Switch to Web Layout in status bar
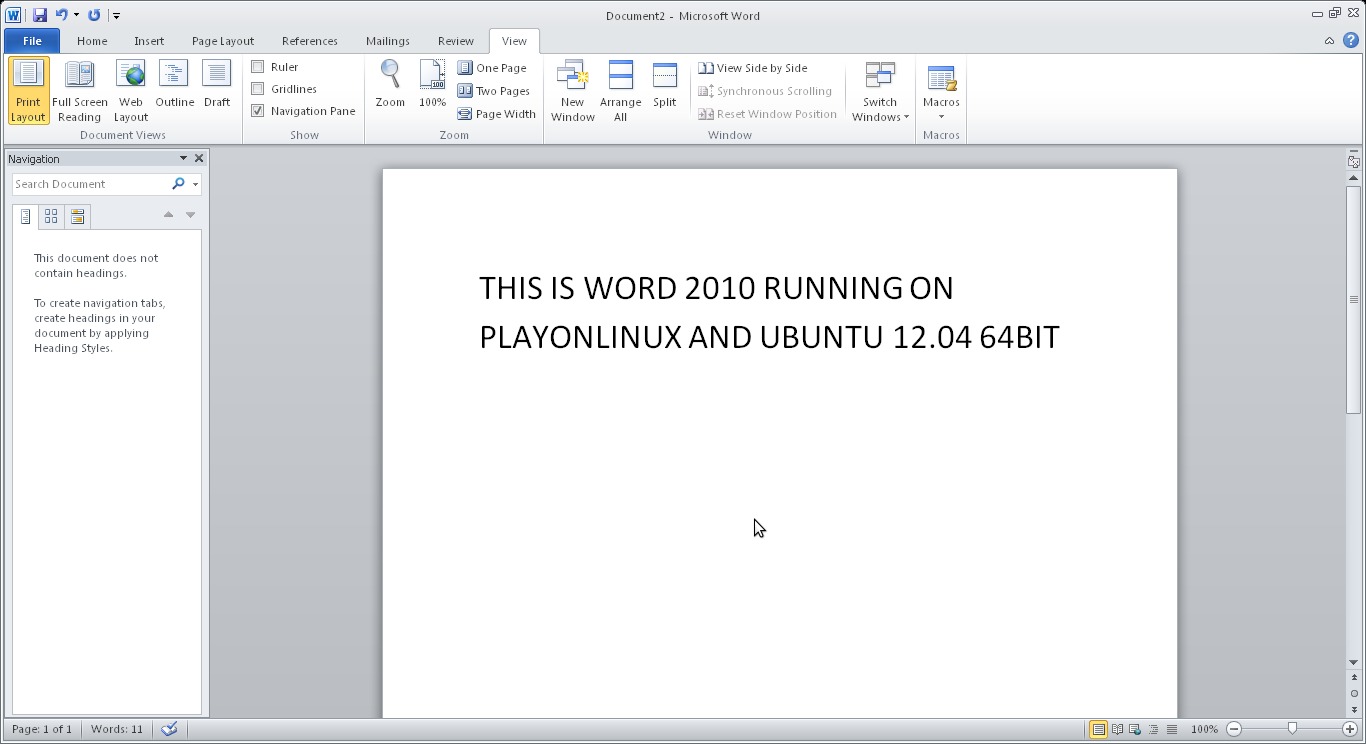Image resolution: width=1366 pixels, height=744 pixels. tap(1135, 729)
